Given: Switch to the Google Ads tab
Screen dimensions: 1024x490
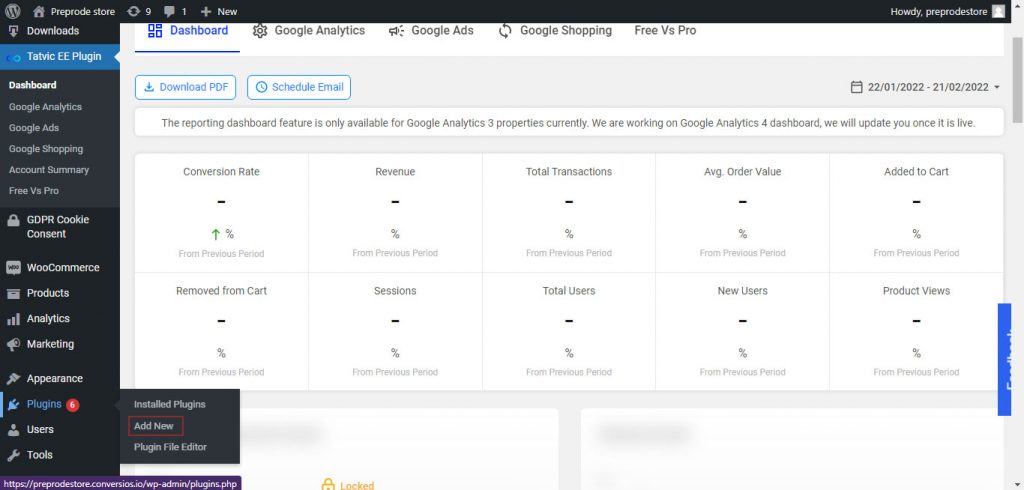Looking at the screenshot, I should tap(430, 31).
